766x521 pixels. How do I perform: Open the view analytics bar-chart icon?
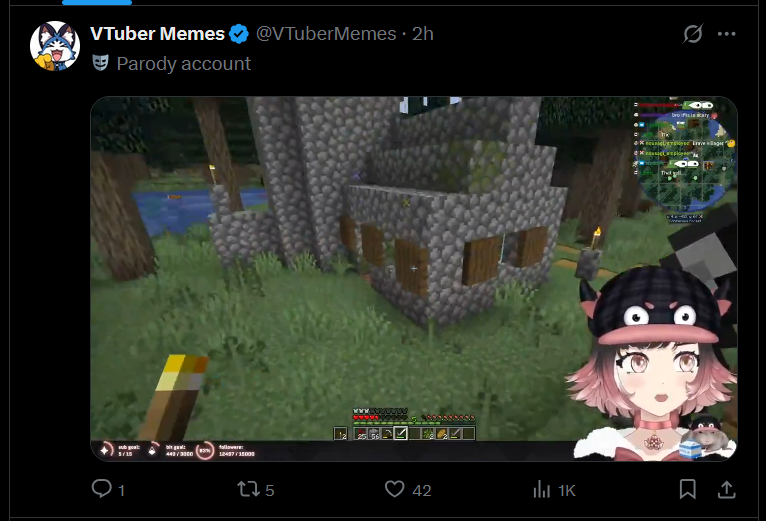[x=541, y=489]
